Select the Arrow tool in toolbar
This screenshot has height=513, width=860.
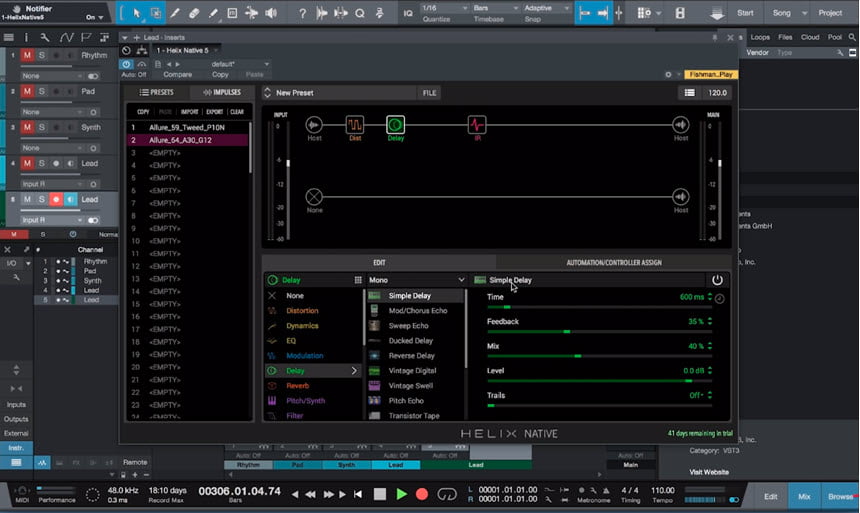click(137, 13)
